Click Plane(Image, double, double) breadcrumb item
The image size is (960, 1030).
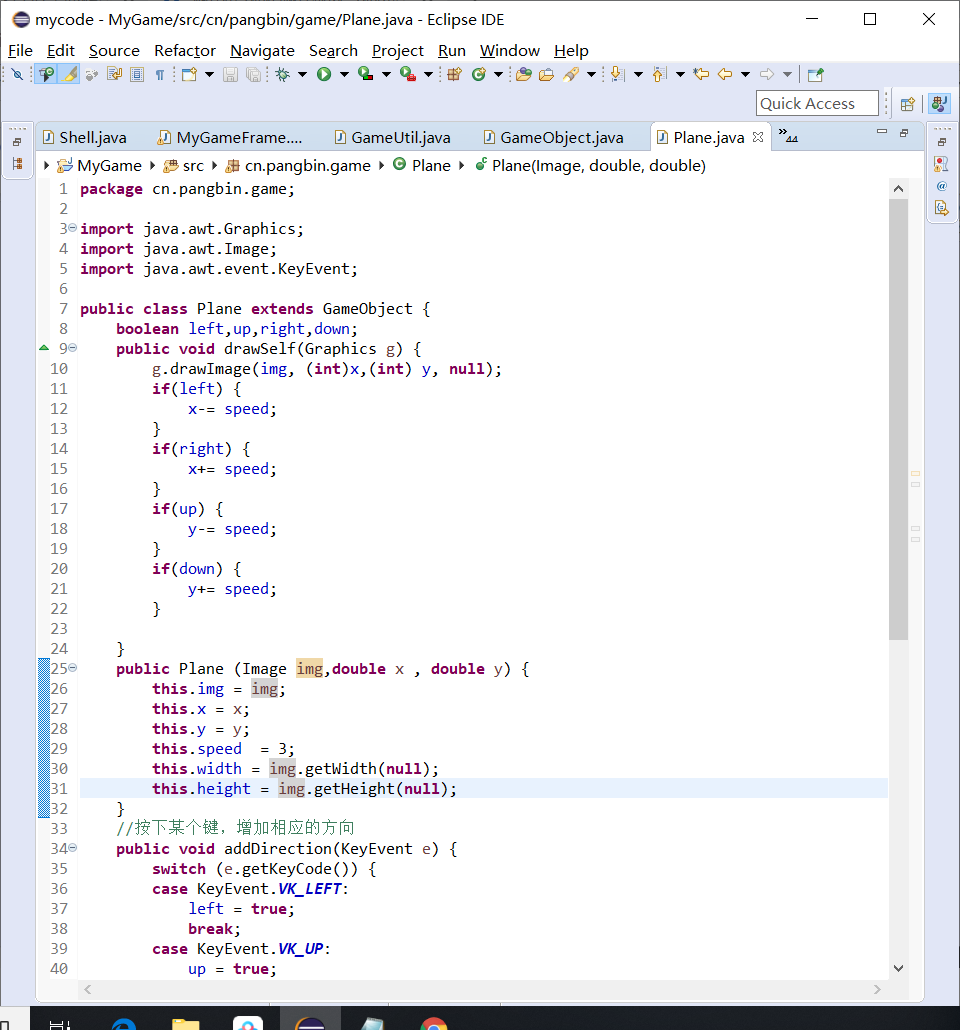click(x=591, y=166)
